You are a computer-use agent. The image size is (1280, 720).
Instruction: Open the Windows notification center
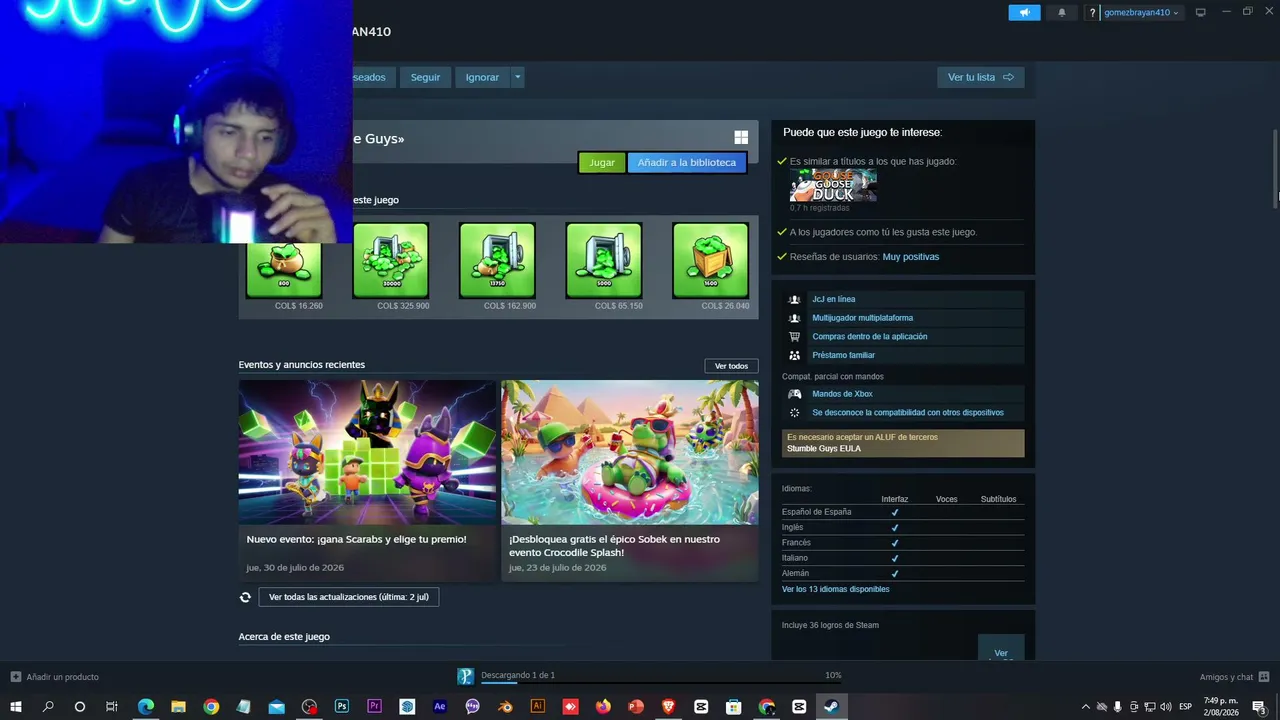[1259, 707]
